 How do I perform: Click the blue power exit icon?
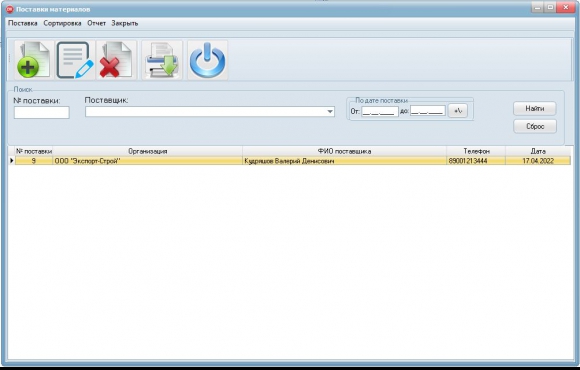(x=208, y=60)
